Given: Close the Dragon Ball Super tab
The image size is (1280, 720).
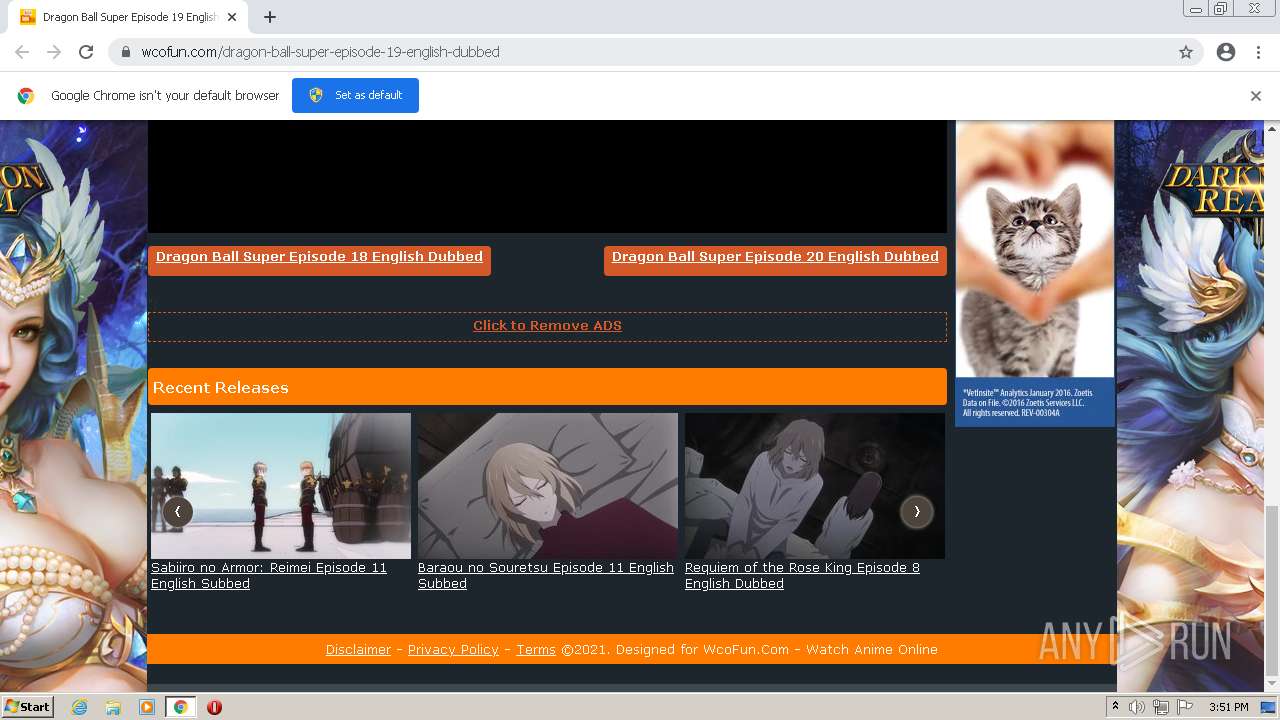Looking at the screenshot, I should tap(232, 17).
